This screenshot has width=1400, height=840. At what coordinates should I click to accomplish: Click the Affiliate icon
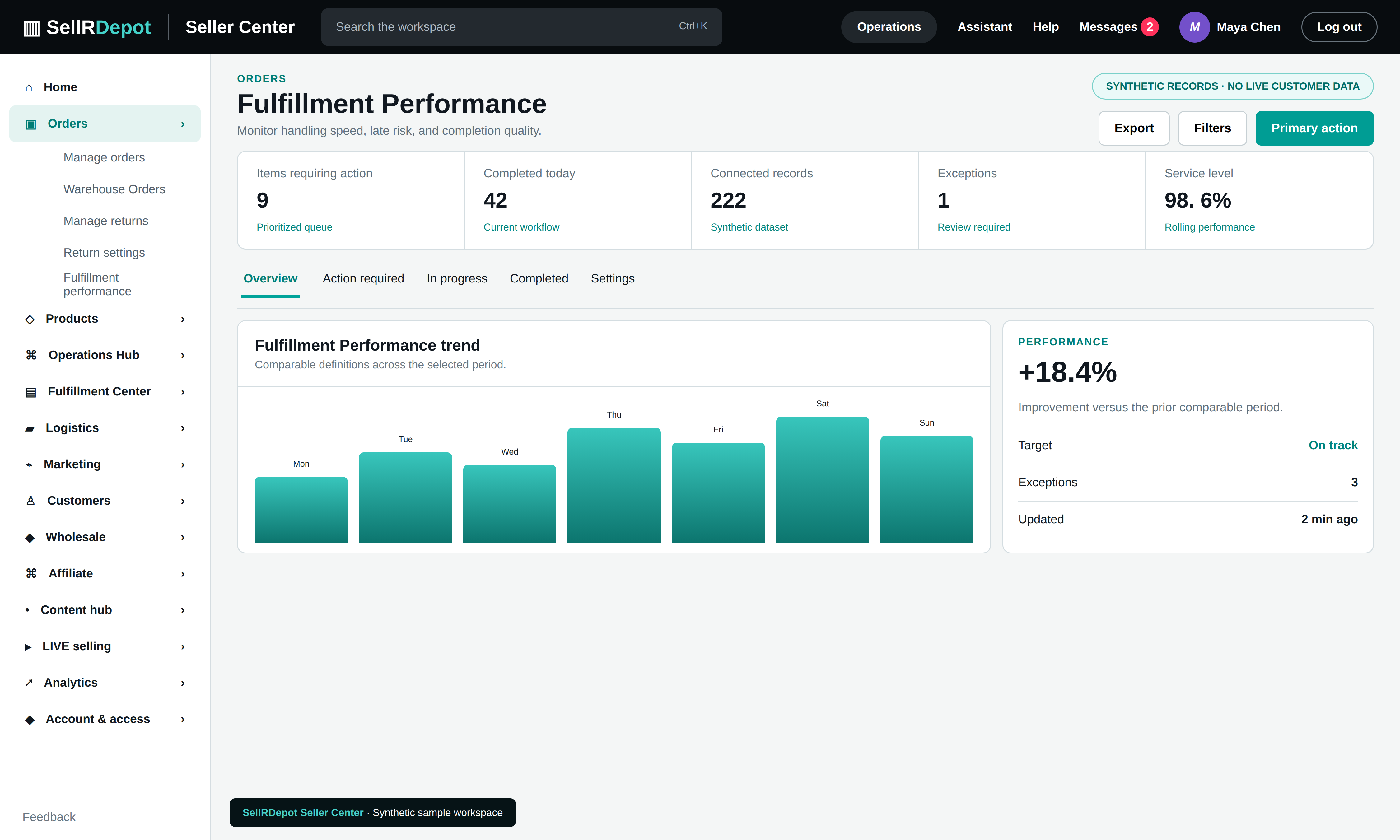click(31, 573)
